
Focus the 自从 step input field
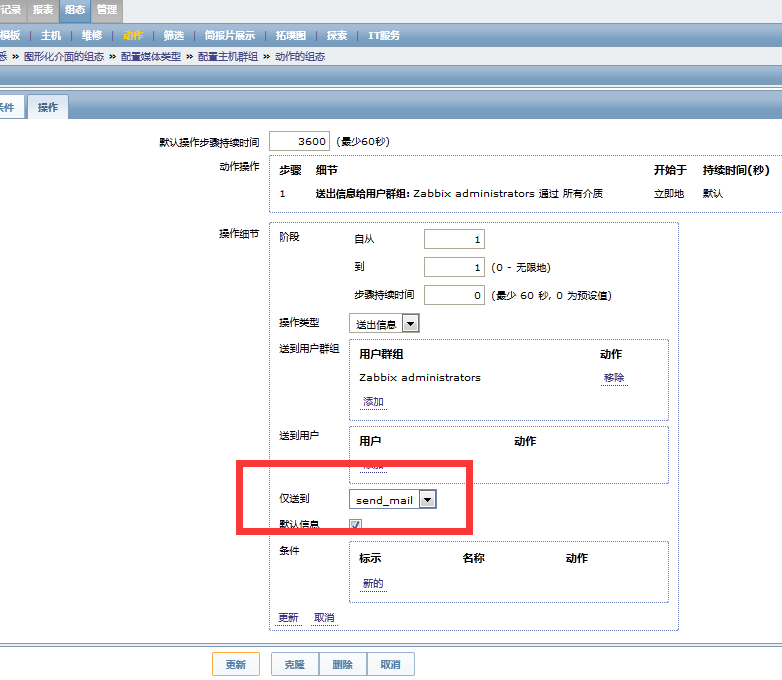point(454,239)
